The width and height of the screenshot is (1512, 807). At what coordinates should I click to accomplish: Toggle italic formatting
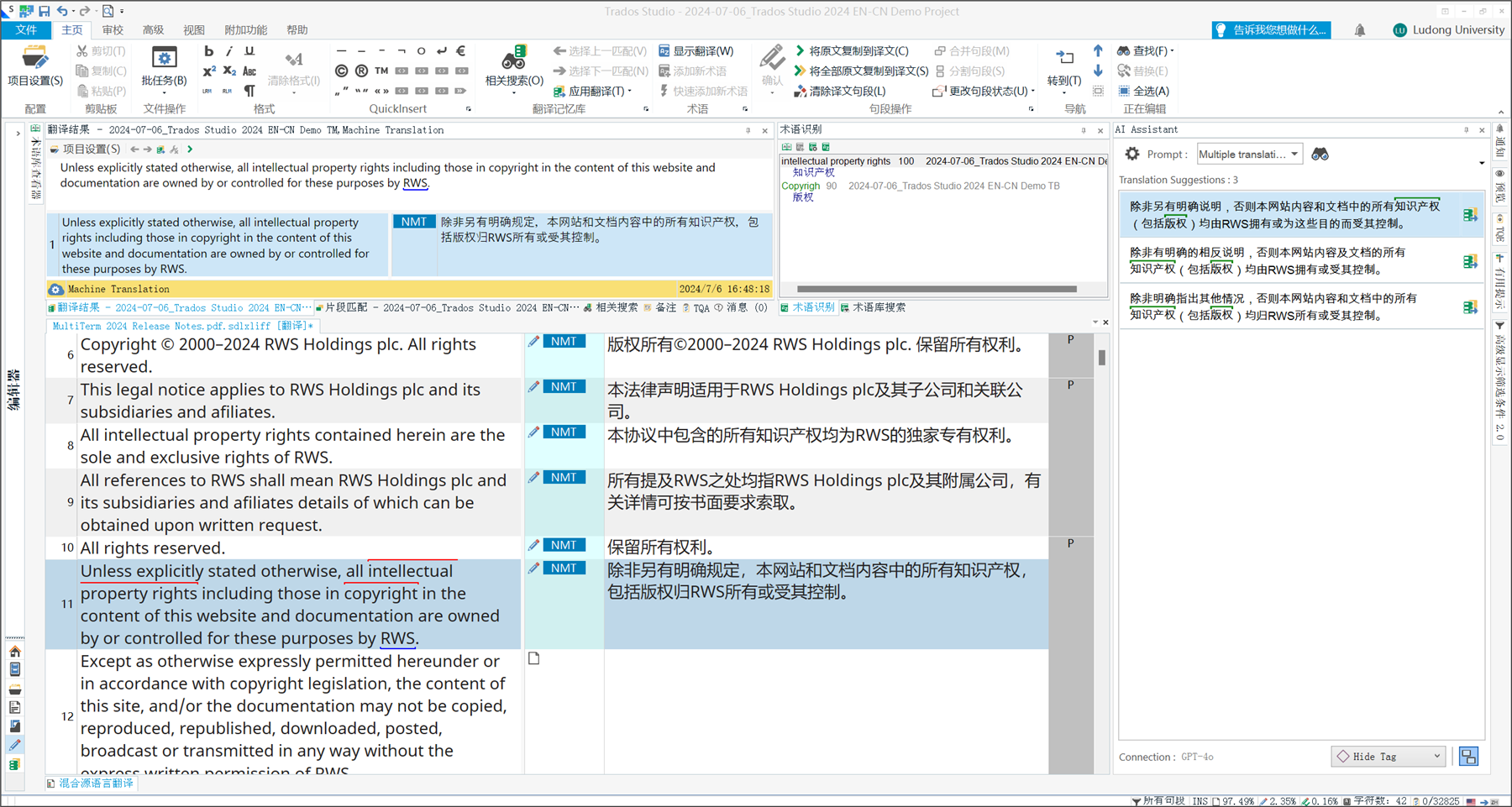[228, 51]
